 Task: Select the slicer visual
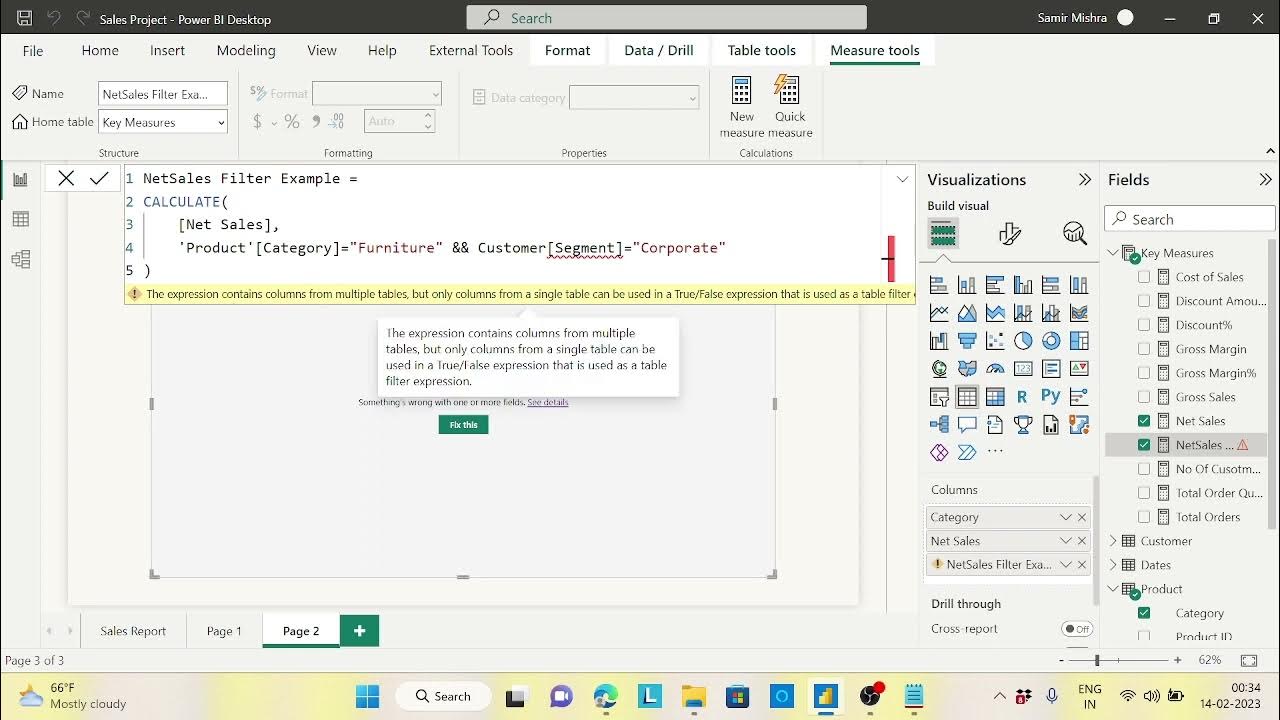tap(939, 397)
